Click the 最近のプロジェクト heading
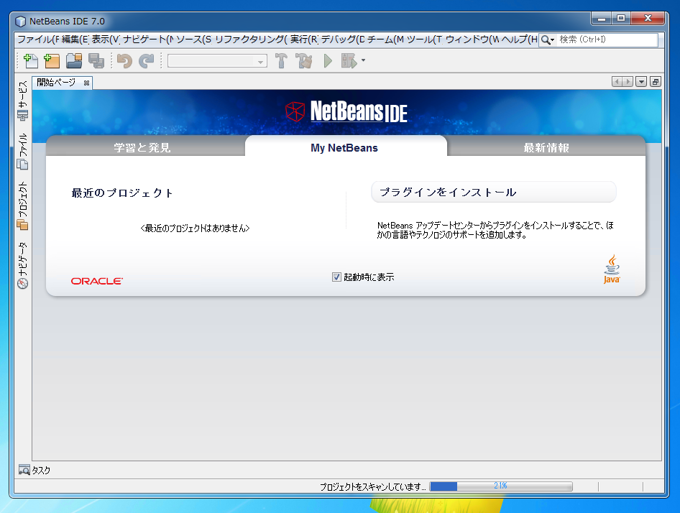680x513 pixels. tap(122, 193)
